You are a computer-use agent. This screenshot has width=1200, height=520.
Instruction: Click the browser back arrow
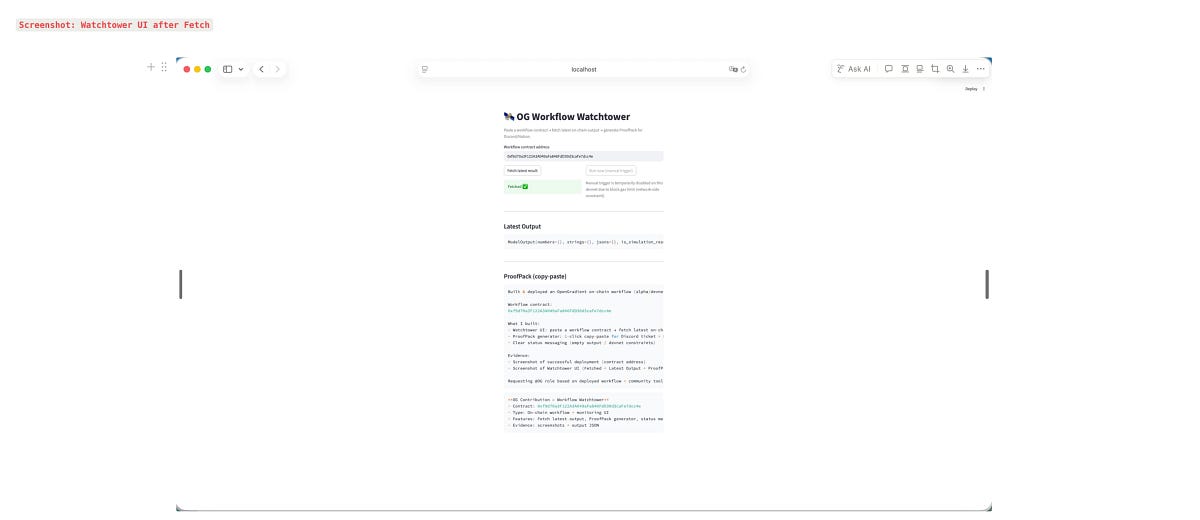261,69
